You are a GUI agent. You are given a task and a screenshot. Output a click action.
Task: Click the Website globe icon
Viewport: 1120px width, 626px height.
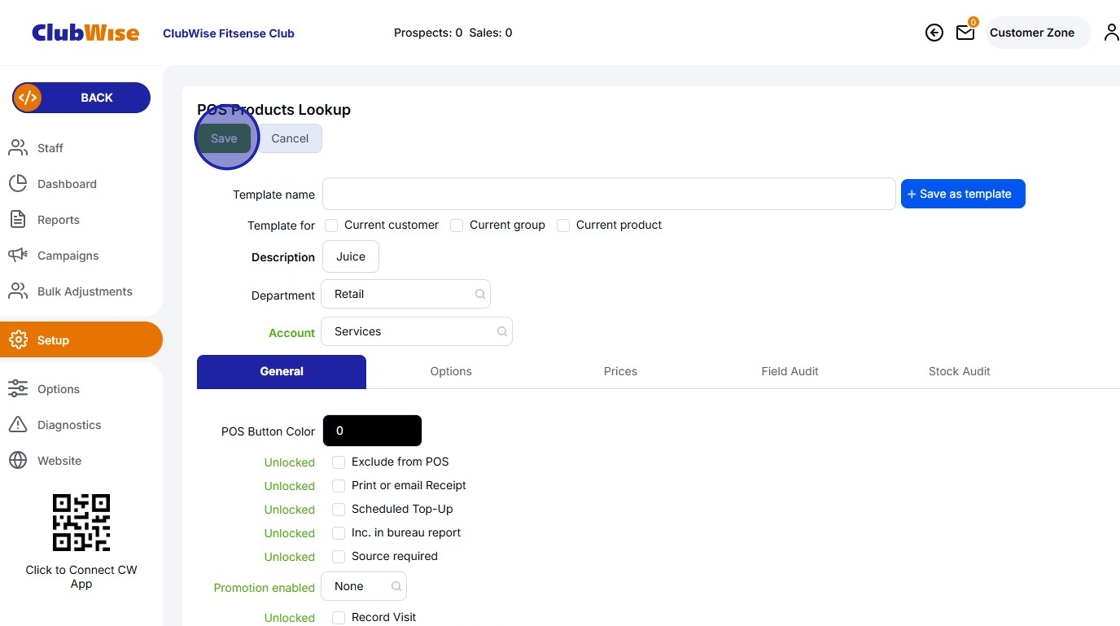(x=18, y=460)
